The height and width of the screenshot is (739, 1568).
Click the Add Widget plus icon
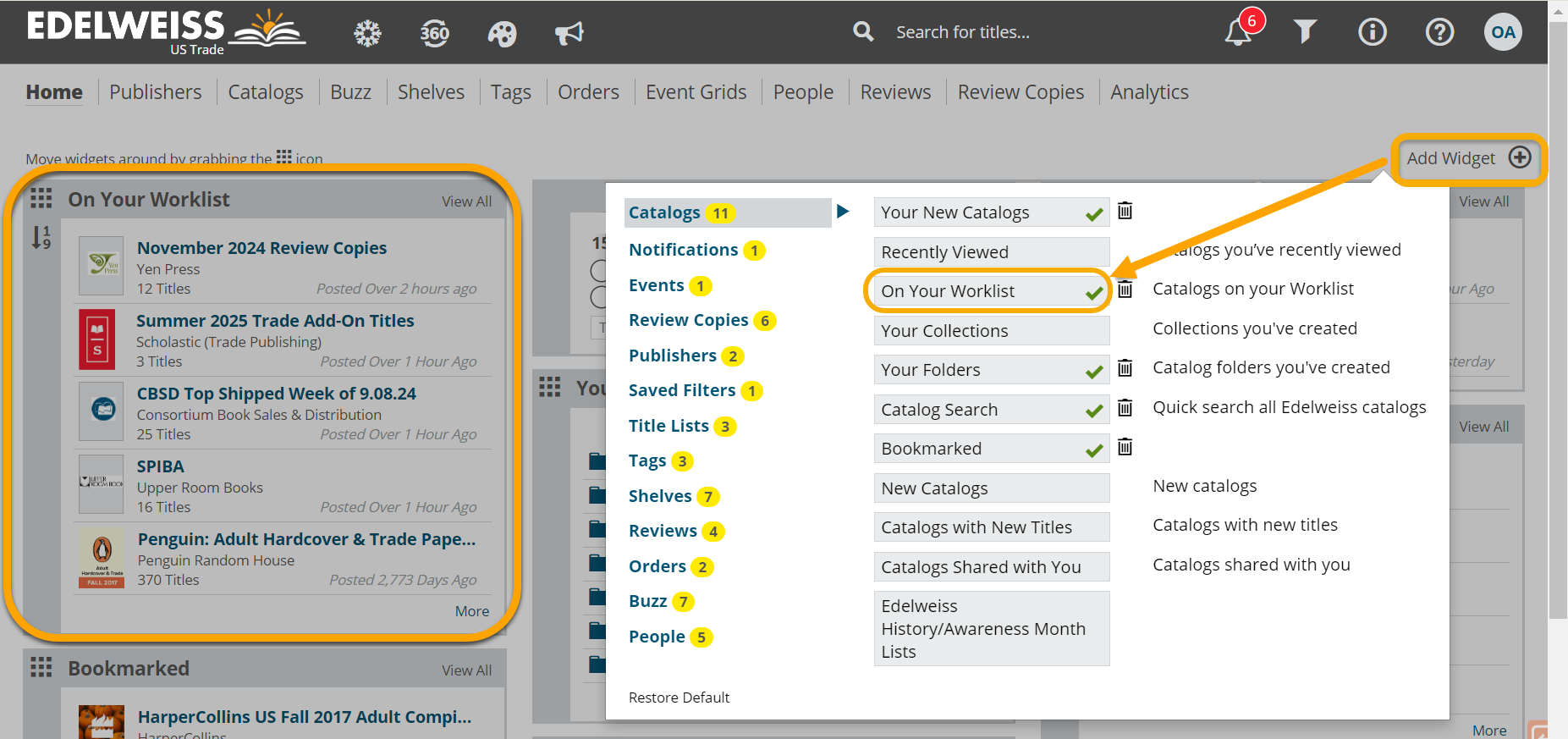(x=1520, y=157)
